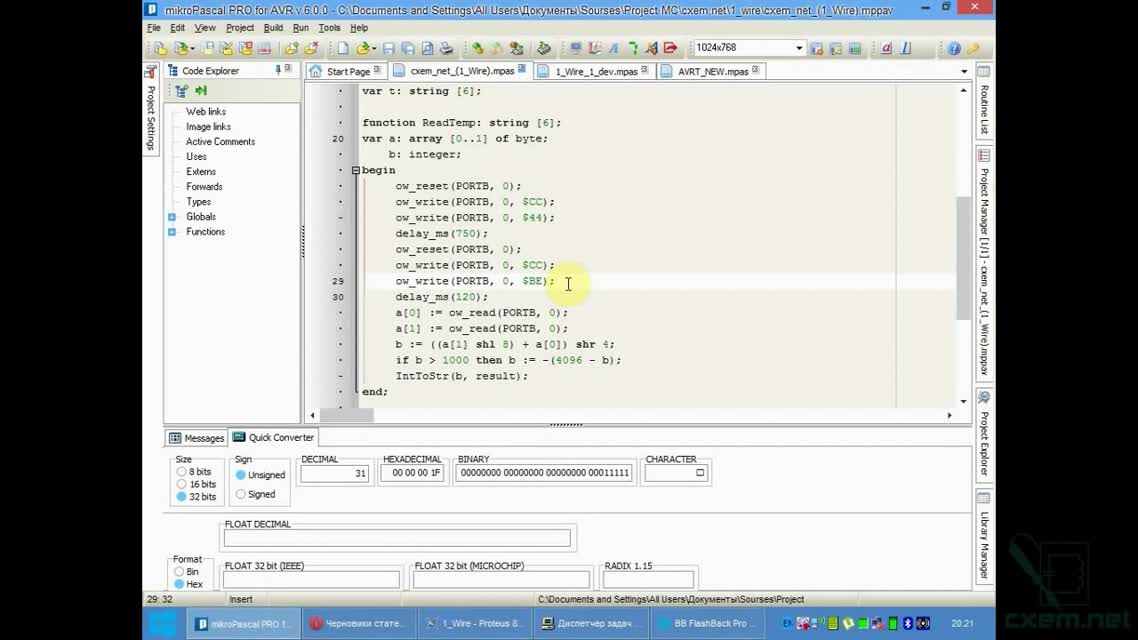Open the Routine List side panel

984,101
